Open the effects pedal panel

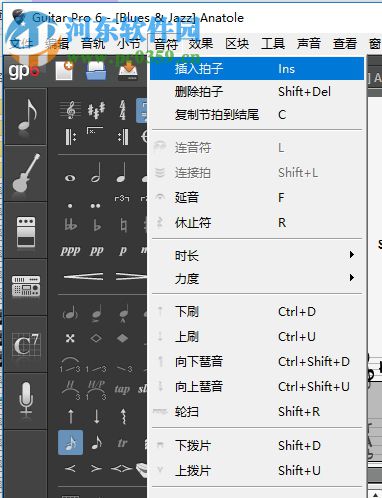(x=26, y=231)
